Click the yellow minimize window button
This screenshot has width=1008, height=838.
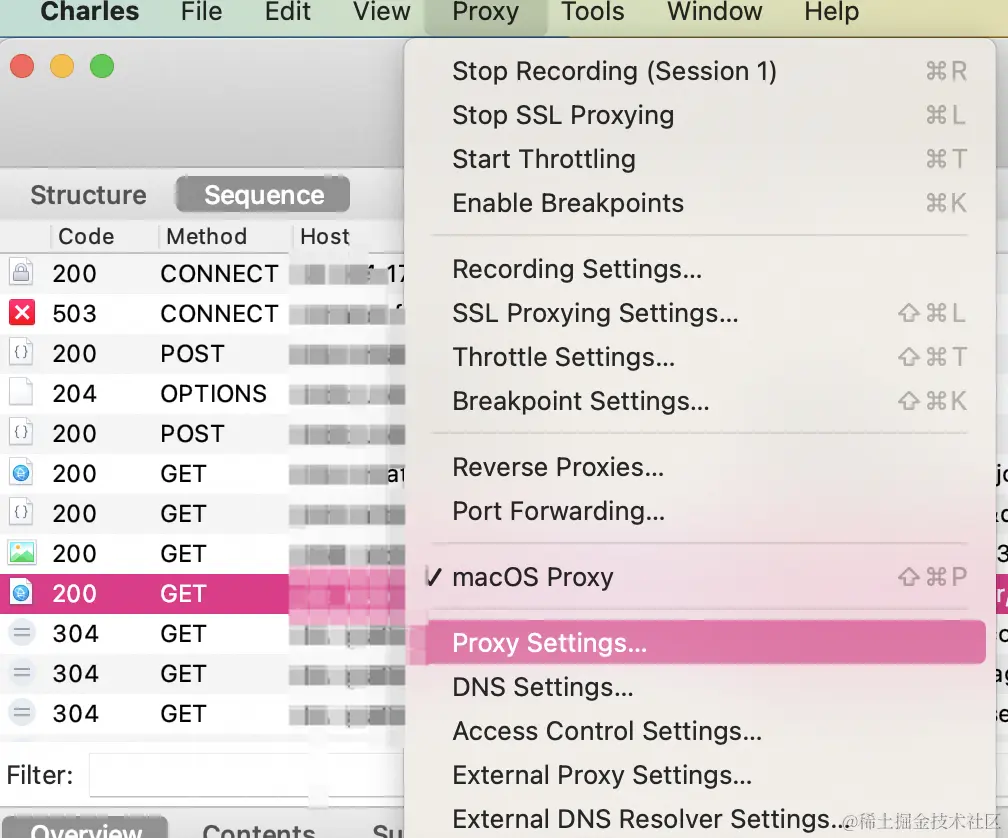62,66
